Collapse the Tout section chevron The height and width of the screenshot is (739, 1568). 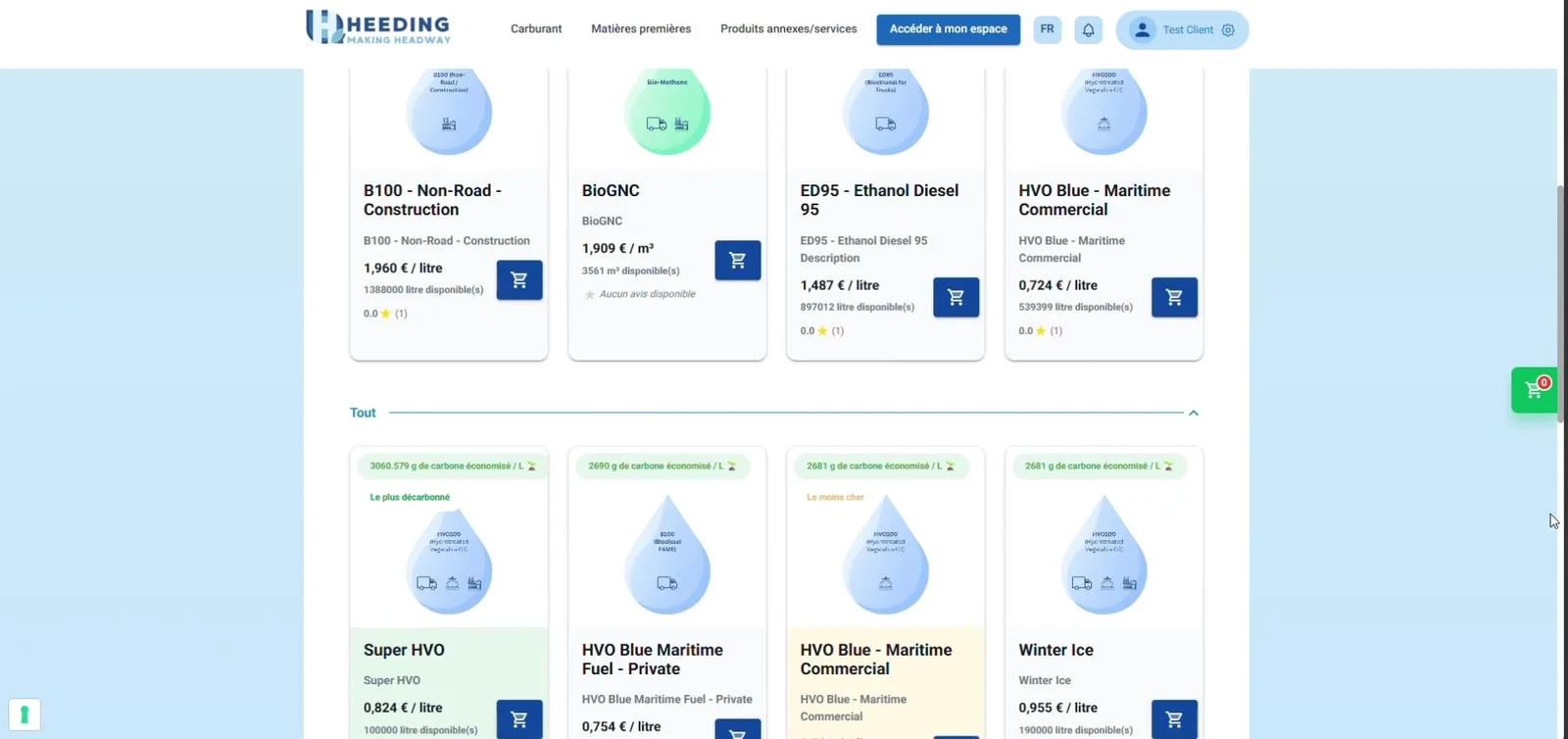point(1194,413)
